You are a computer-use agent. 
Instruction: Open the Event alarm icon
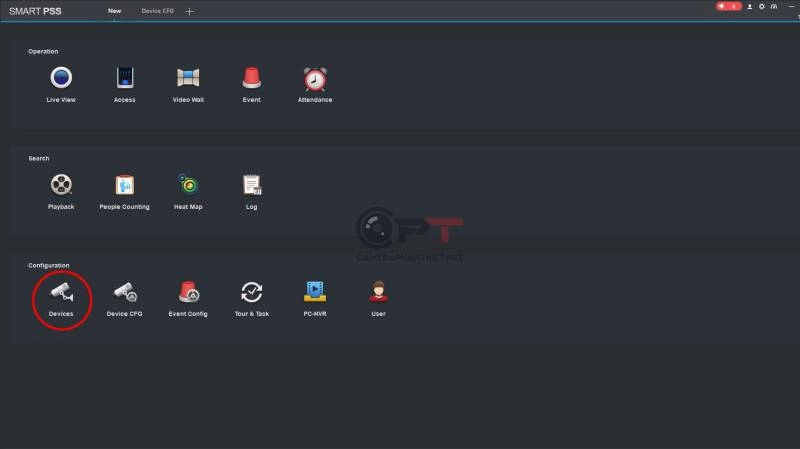[x=251, y=78]
